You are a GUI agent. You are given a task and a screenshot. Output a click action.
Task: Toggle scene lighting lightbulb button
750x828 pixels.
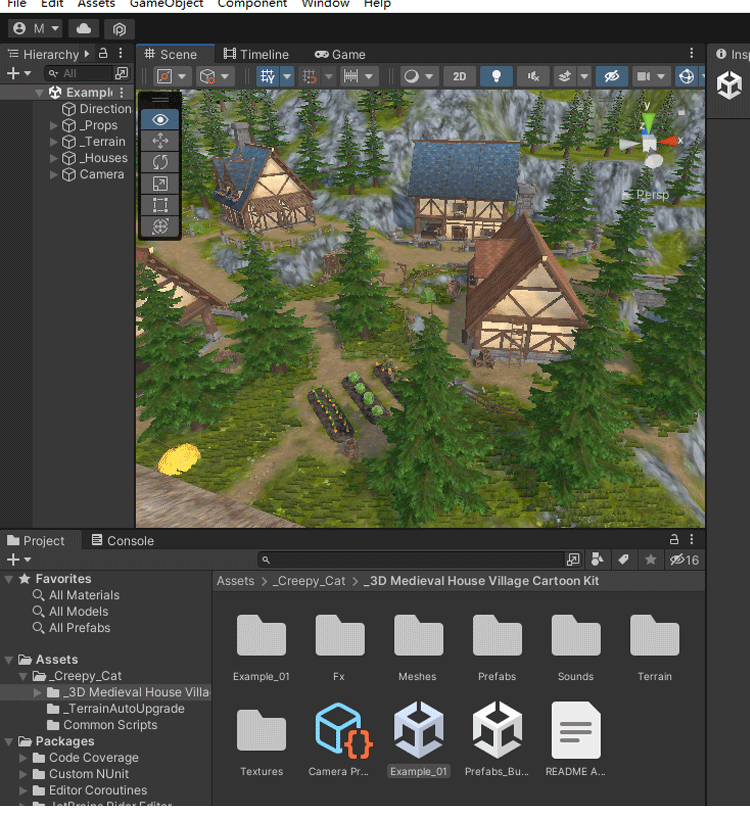(495, 76)
